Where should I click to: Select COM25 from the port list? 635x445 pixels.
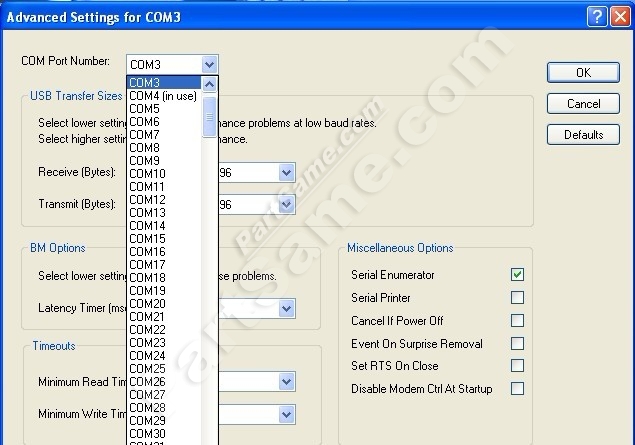pos(164,368)
